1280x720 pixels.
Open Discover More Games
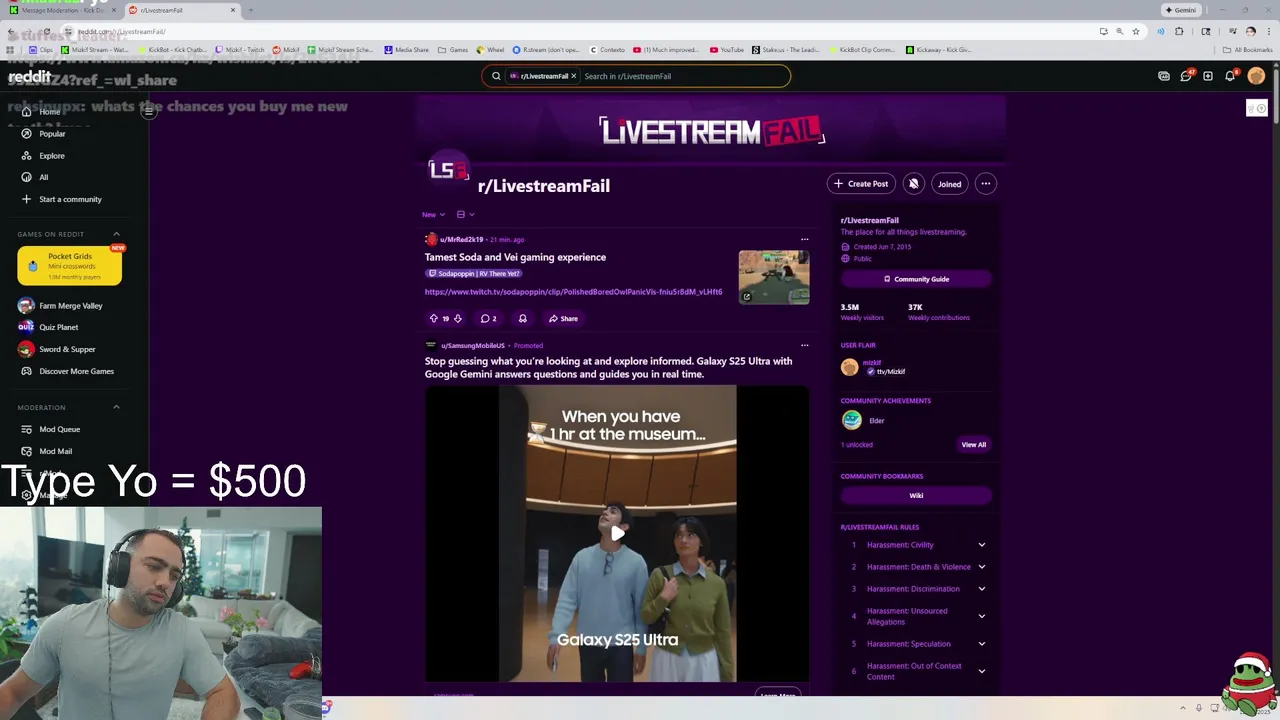click(76, 371)
